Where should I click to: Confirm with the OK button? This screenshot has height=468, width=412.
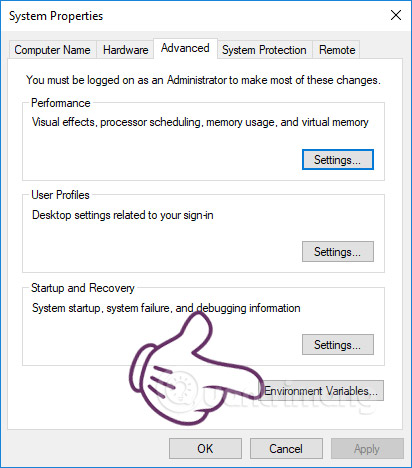205,449
